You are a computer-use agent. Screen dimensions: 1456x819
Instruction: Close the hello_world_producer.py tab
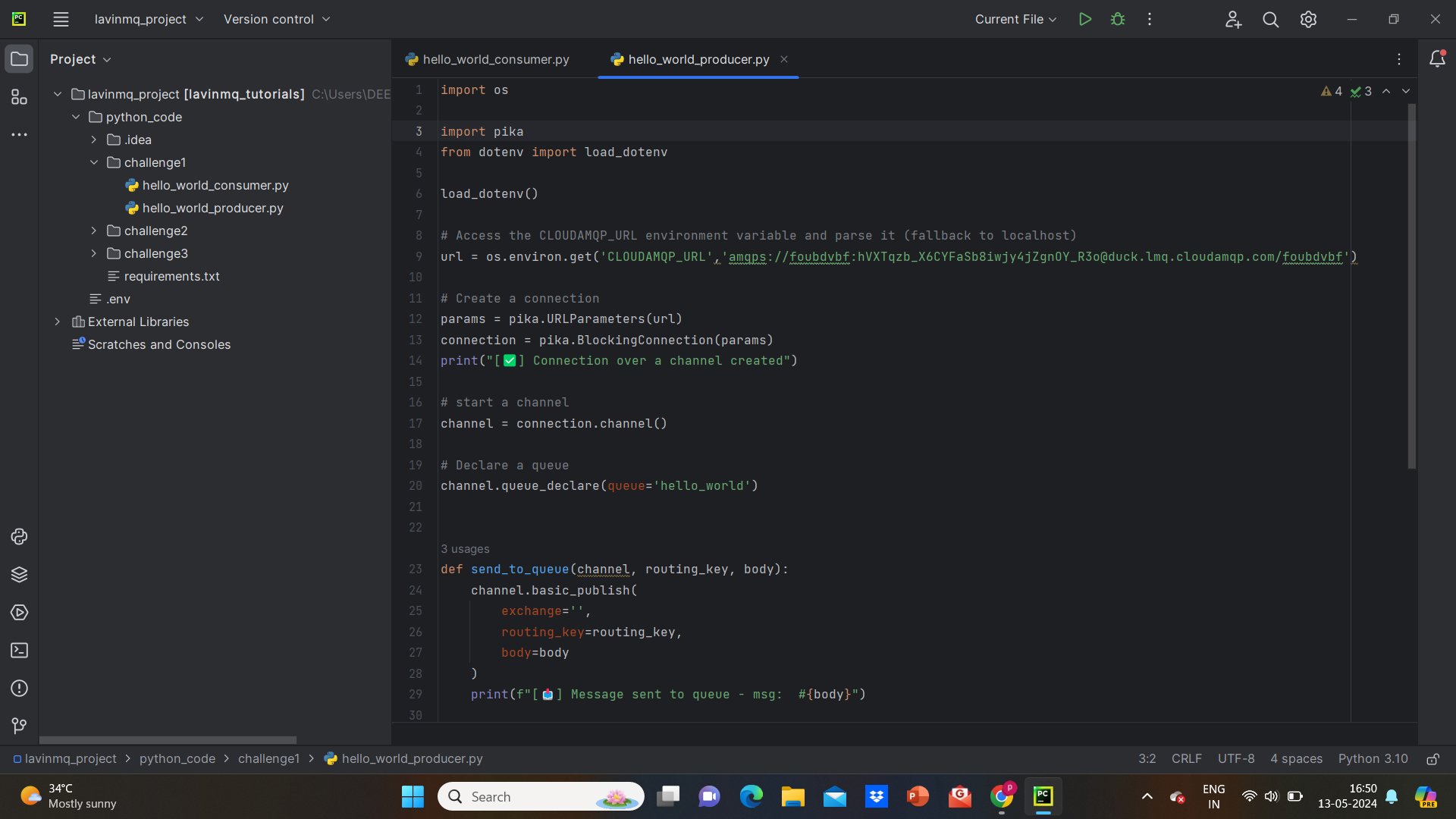tap(784, 59)
